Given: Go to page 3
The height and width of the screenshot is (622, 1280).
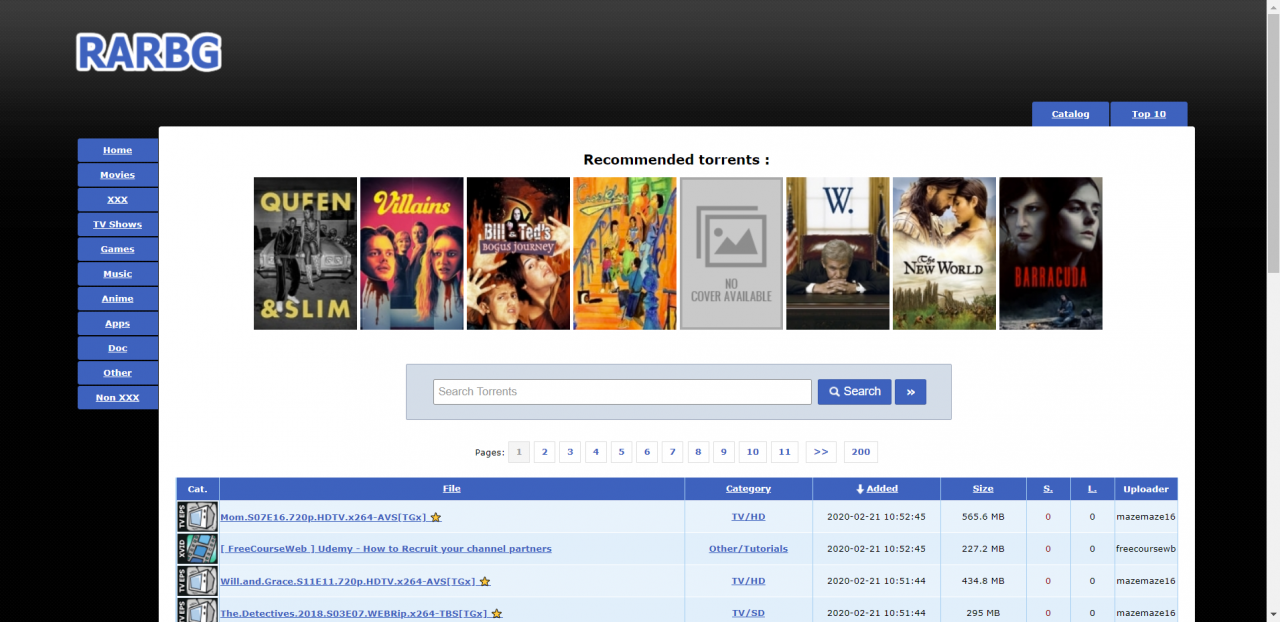Looking at the screenshot, I should tap(570, 452).
